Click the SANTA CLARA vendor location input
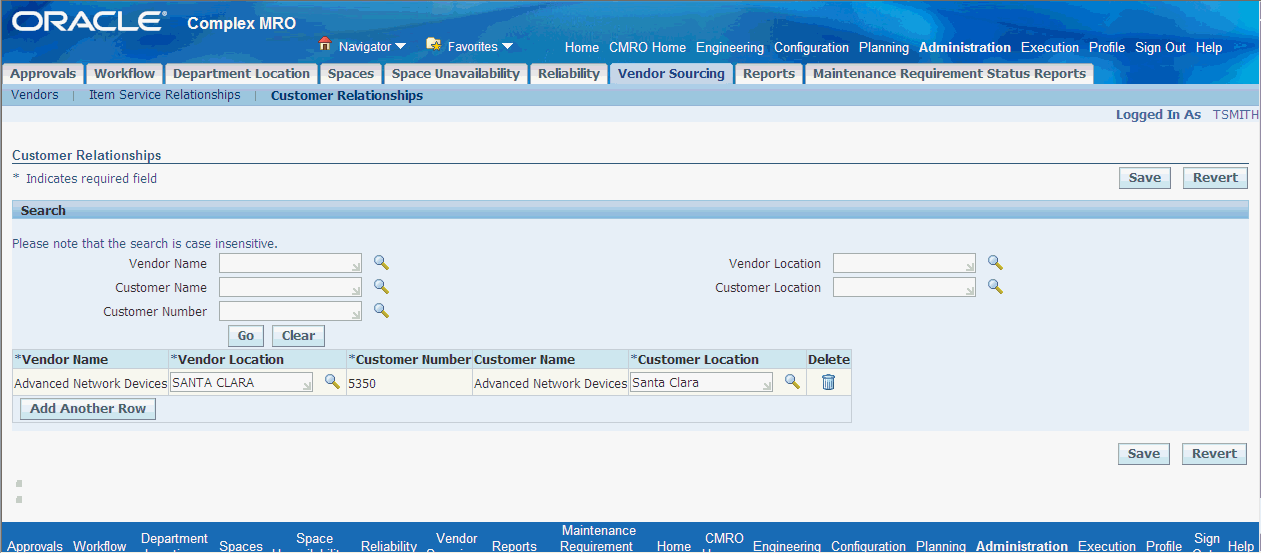Viewport: 1261px width, 553px height. tap(242, 383)
